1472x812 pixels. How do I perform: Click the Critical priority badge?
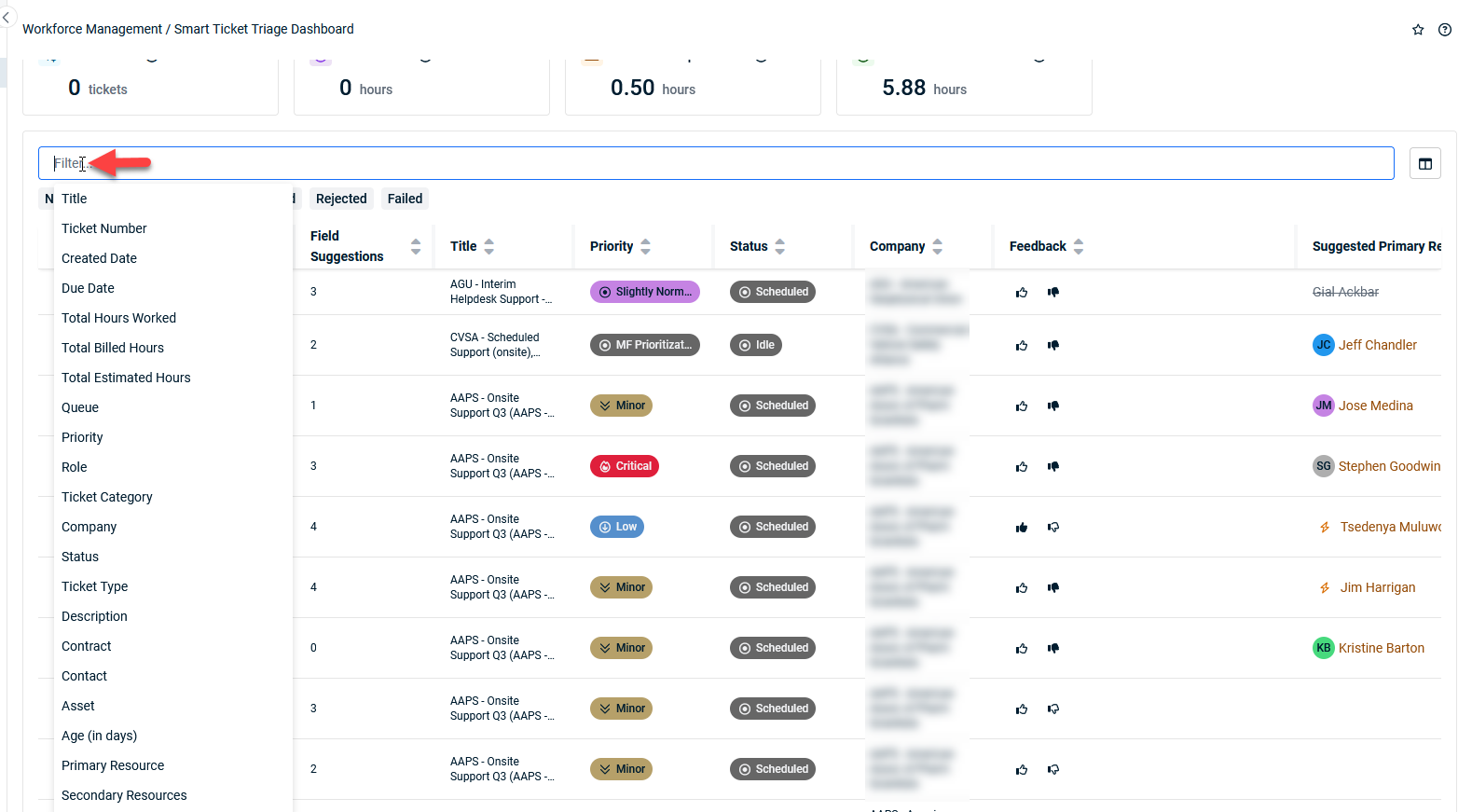coord(624,466)
